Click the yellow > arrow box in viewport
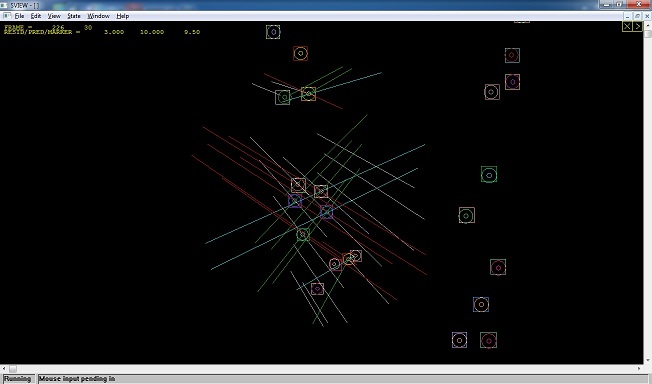The width and height of the screenshot is (652, 384). point(637,27)
